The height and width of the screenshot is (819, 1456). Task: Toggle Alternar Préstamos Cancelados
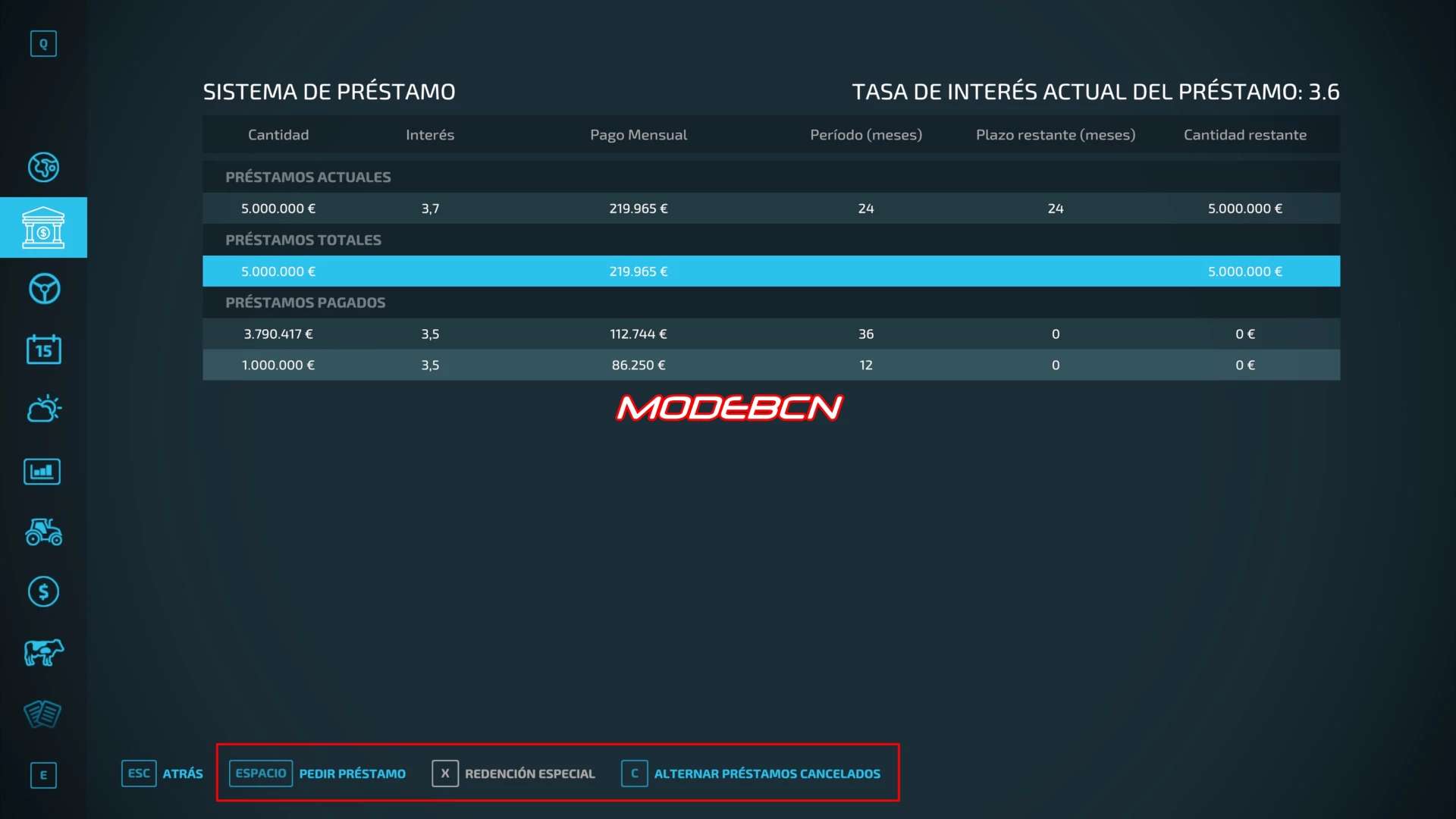751,773
